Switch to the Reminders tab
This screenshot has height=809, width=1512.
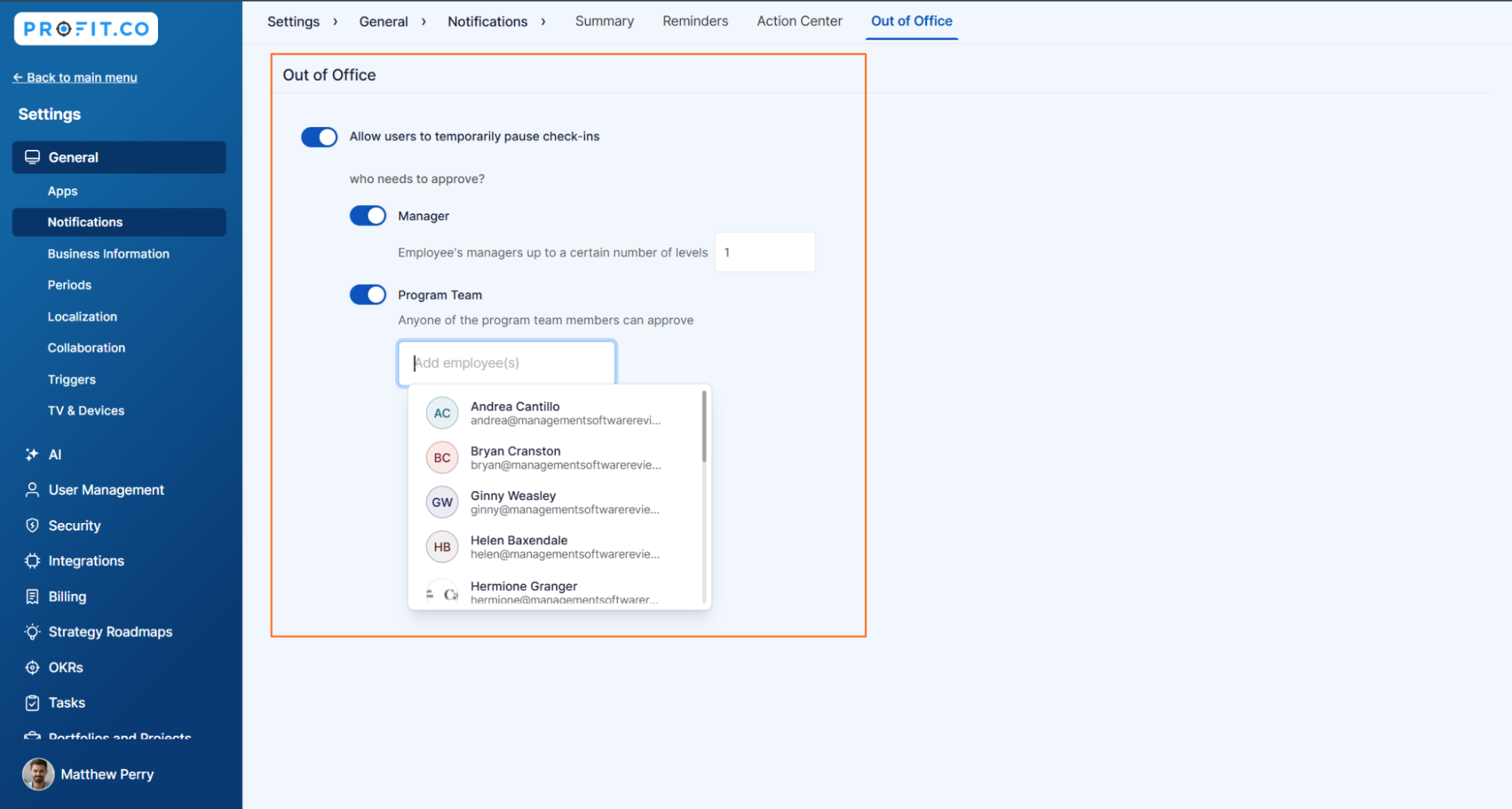pyautogui.click(x=694, y=21)
